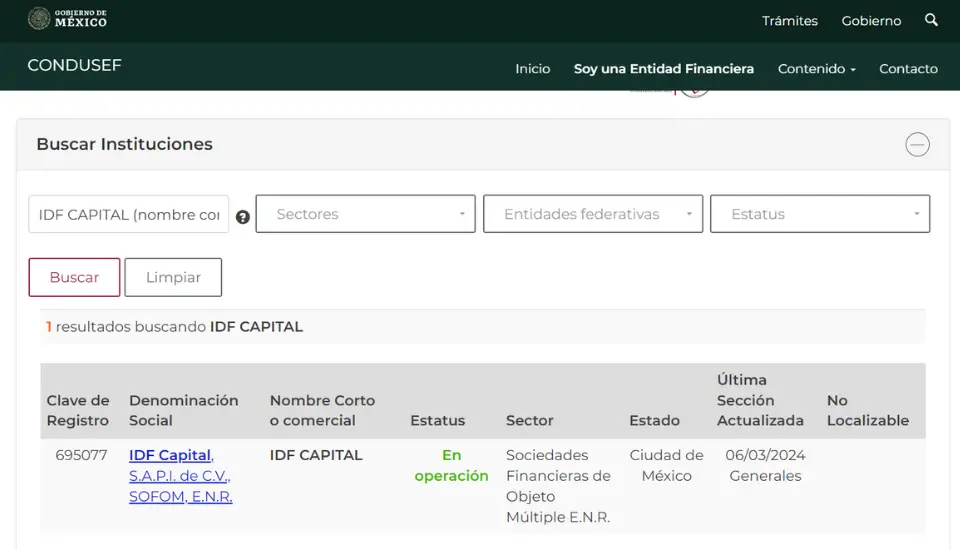The width and height of the screenshot is (960, 550).
Task: Click the No Localizable column header
Action: [868, 410]
